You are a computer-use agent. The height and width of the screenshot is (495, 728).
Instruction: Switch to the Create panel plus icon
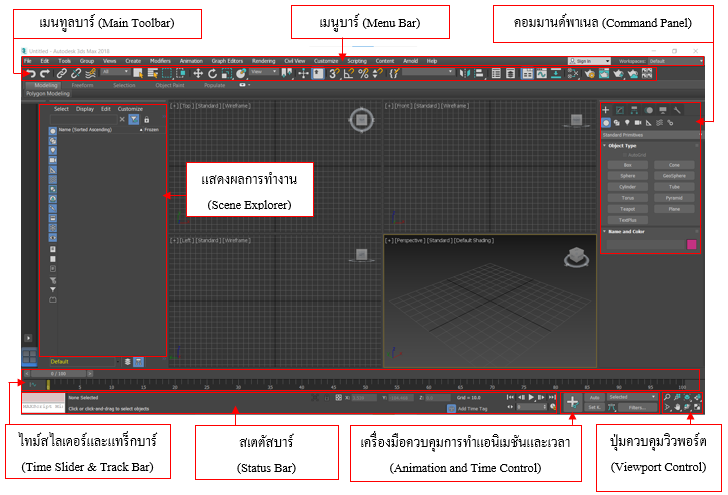pyautogui.click(x=605, y=110)
